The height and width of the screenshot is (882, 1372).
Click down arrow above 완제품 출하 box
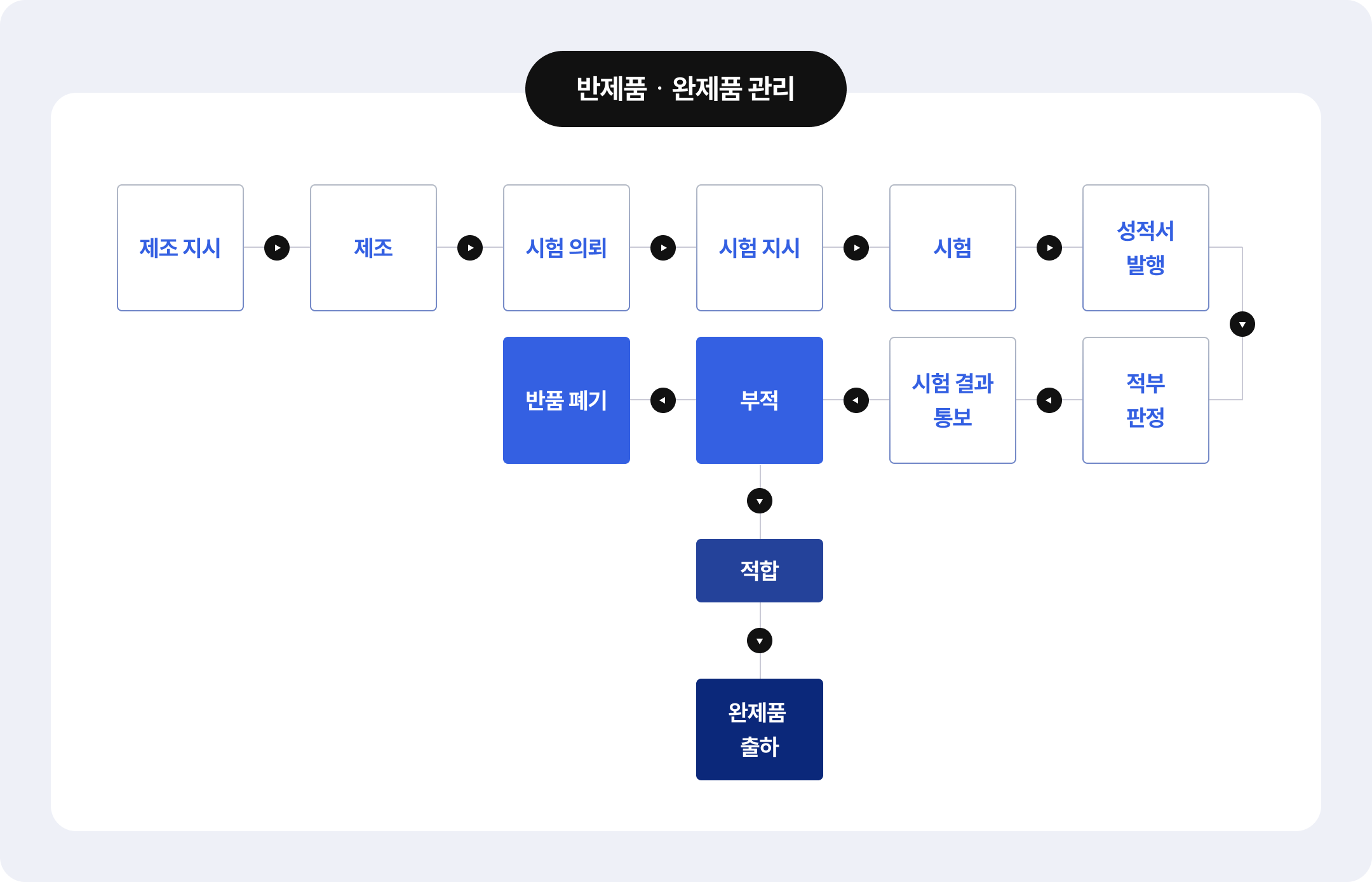pos(760,641)
